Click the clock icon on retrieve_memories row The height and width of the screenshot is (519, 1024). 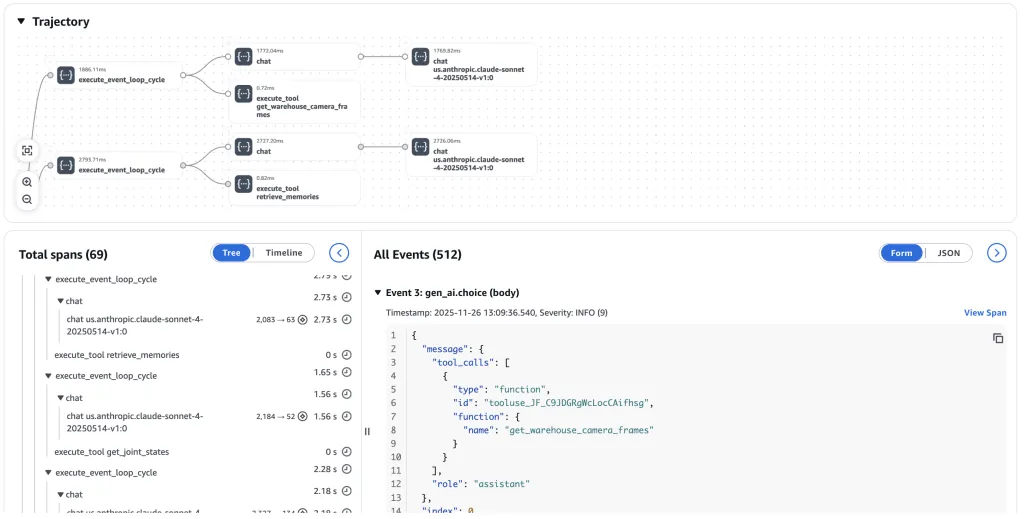(x=347, y=355)
